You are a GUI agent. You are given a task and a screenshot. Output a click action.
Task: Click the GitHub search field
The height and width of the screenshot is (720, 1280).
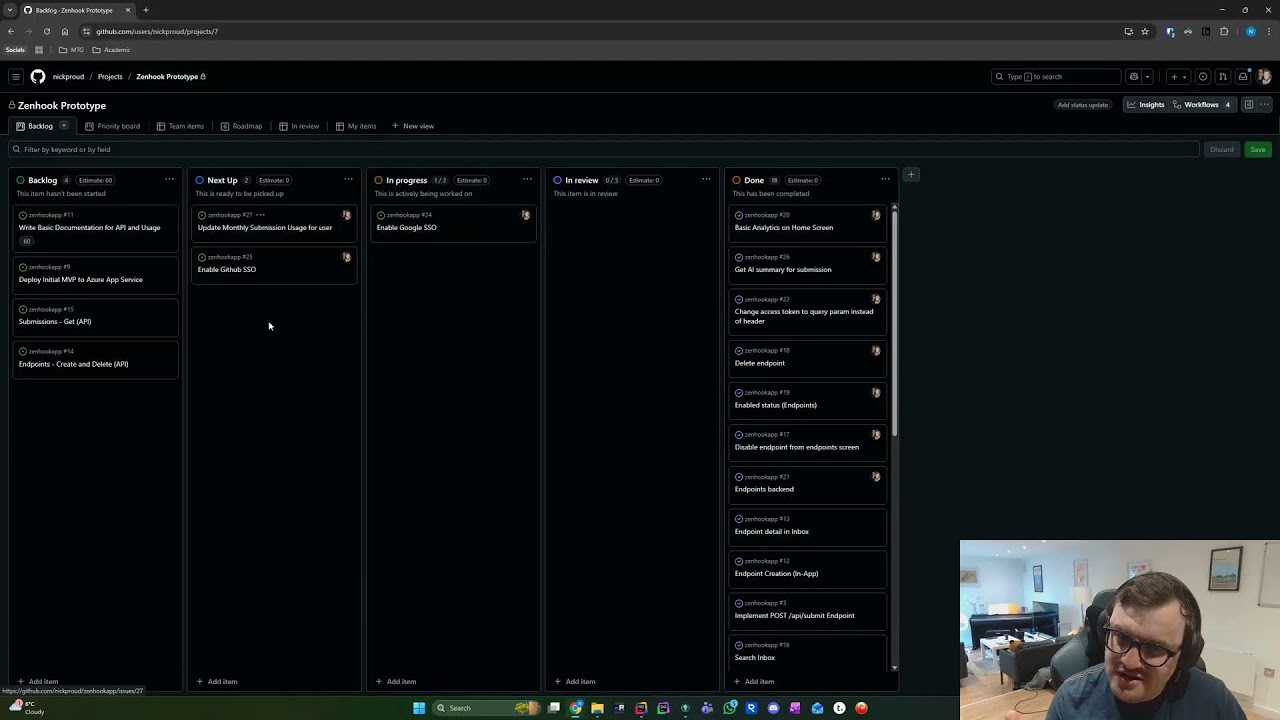coord(1054,76)
